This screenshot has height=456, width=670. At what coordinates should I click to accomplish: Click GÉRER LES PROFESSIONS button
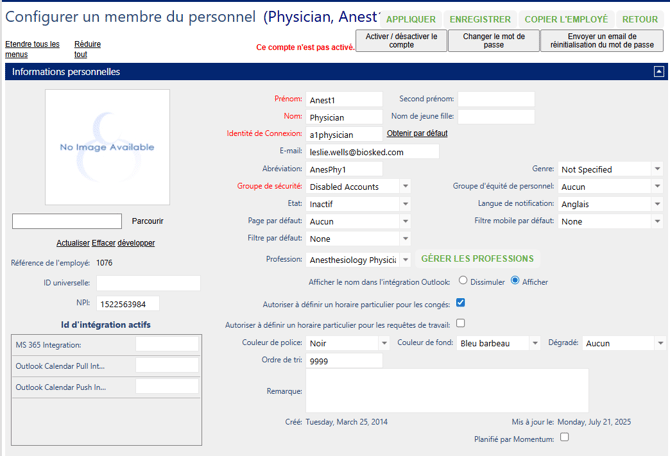click(477, 259)
